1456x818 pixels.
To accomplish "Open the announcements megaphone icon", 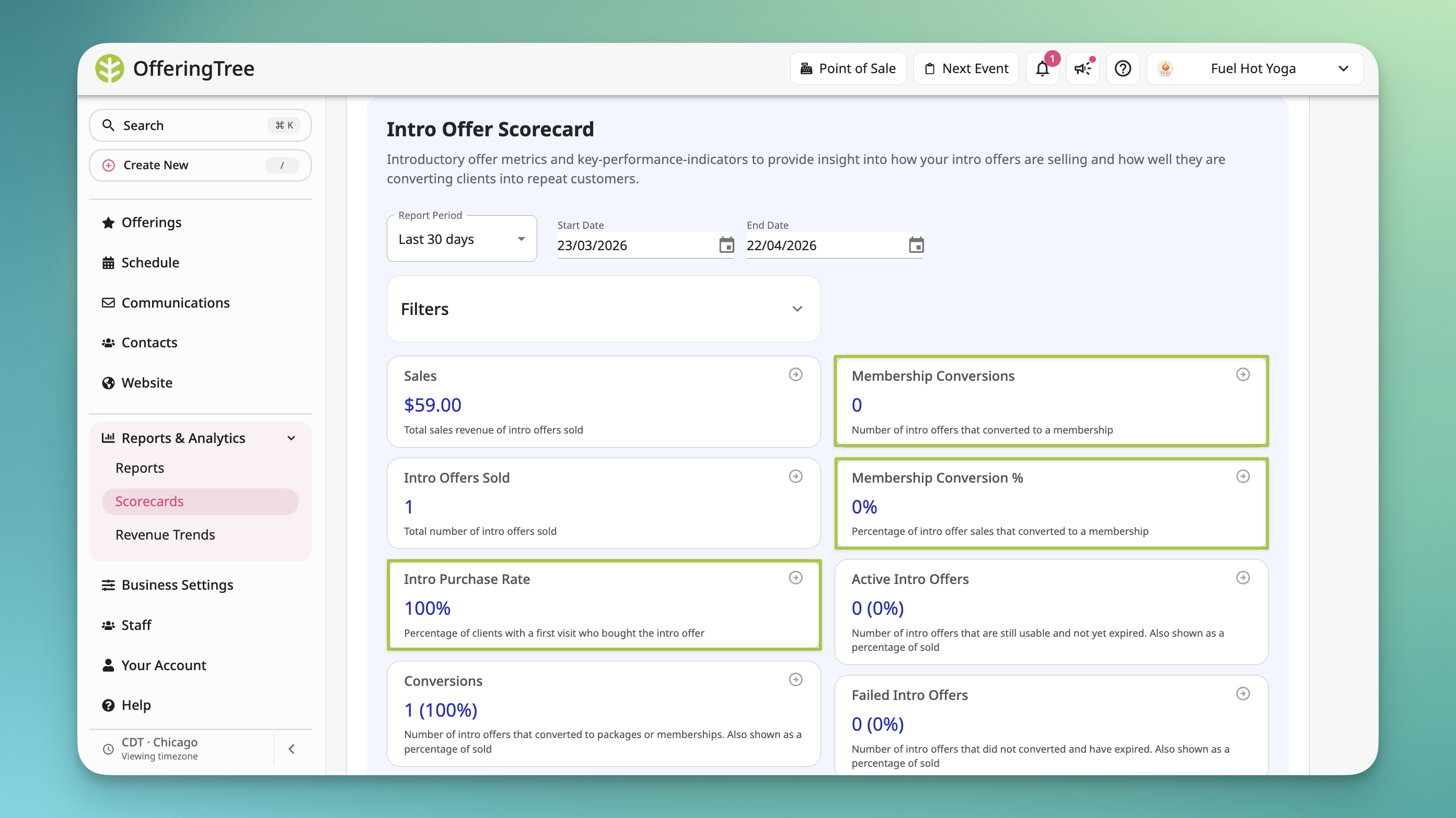I will 1082,68.
